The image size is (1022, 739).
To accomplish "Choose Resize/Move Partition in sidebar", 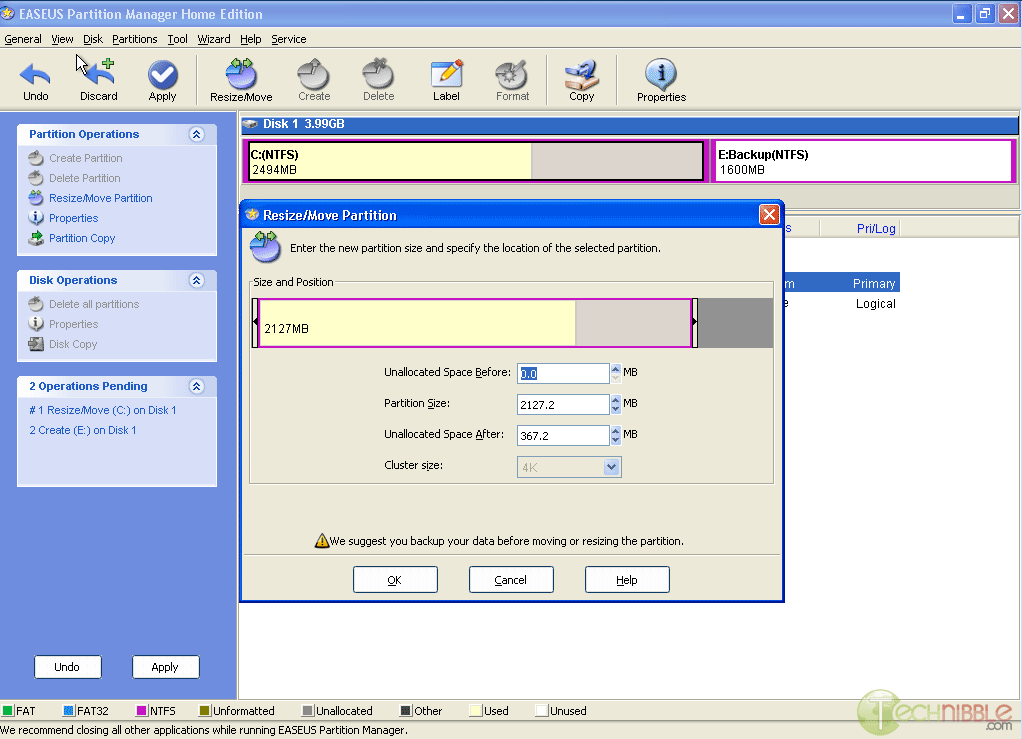I will tap(100, 198).
